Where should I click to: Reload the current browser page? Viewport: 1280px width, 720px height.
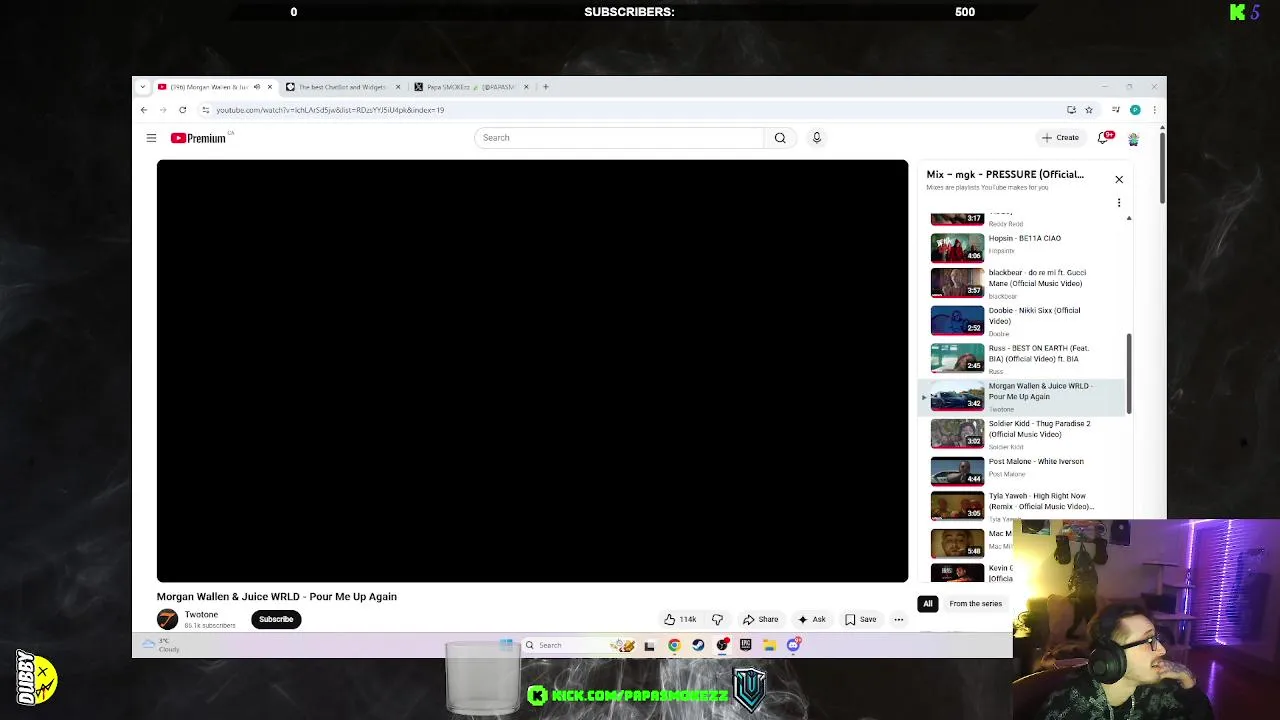(x=182, y=110)
